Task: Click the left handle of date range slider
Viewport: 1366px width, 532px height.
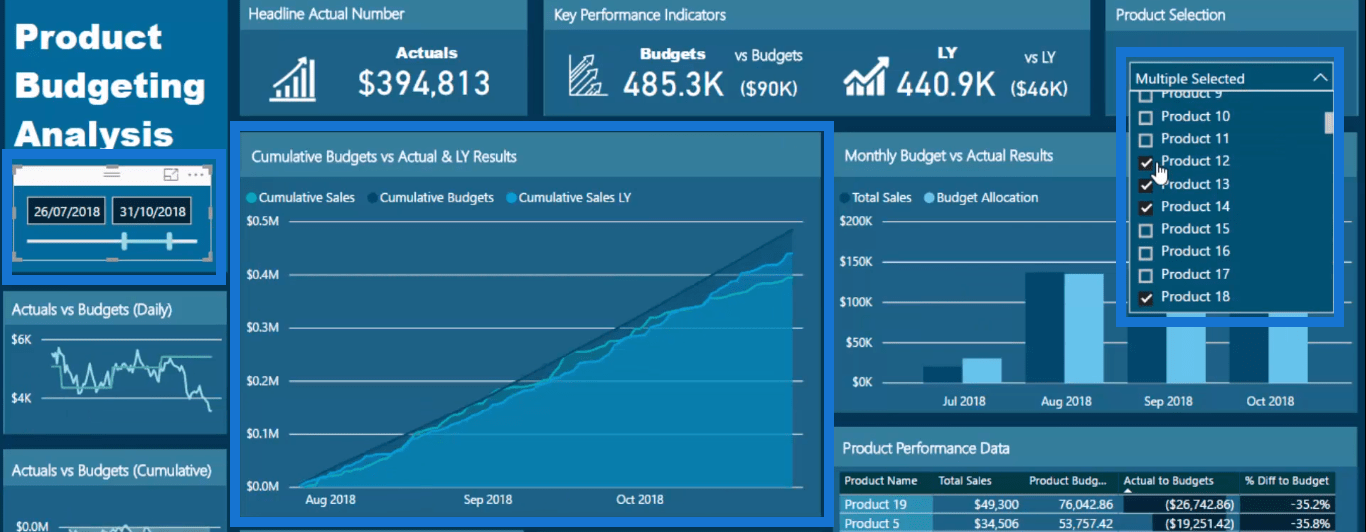Action: [125, 241]
